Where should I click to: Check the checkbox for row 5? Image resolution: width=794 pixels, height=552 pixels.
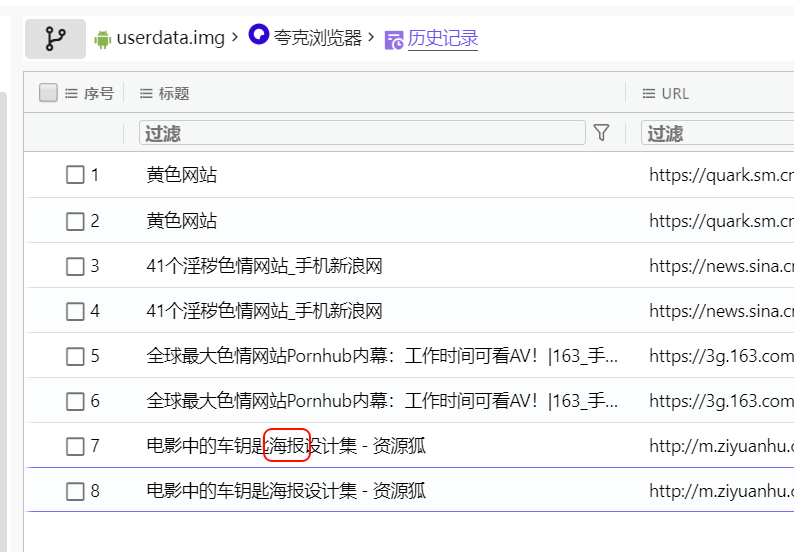coord(75,356)
